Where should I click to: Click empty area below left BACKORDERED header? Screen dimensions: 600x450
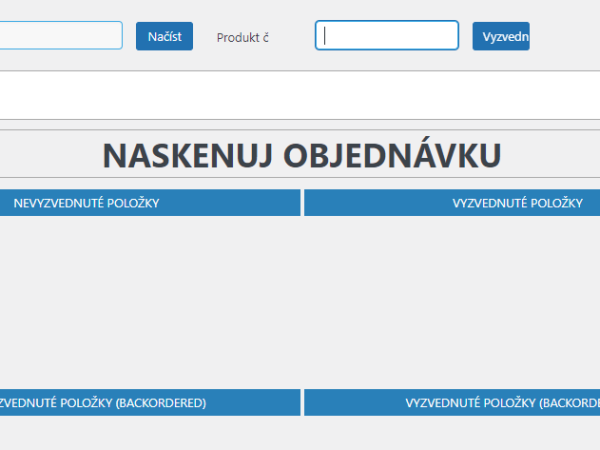(x=150, y=433)
